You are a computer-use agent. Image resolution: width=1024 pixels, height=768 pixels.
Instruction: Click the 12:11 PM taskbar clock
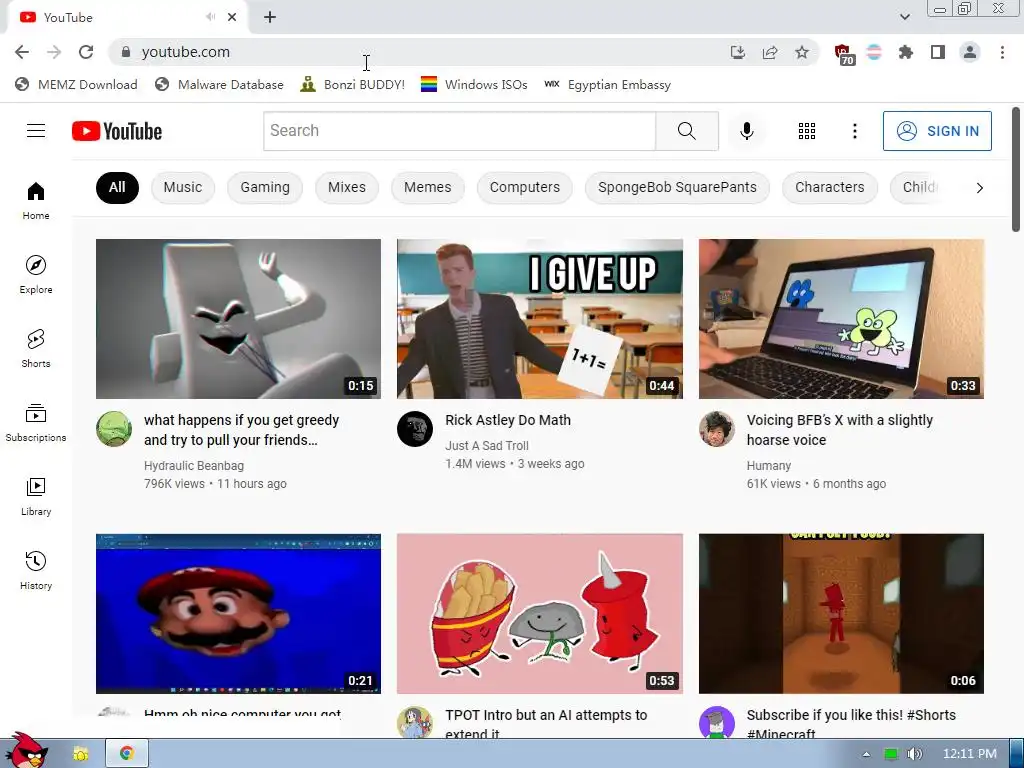click(x=970, y=754)
